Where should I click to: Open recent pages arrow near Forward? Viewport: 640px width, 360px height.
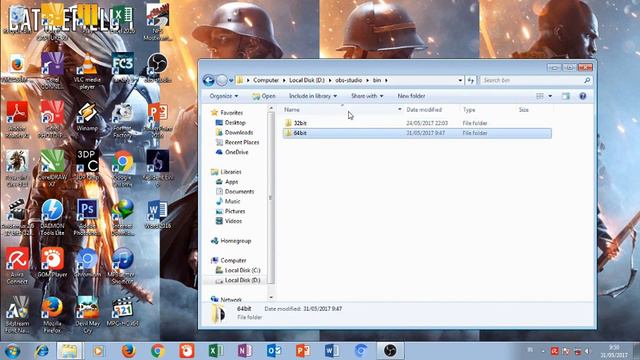[x=231, y=80]
